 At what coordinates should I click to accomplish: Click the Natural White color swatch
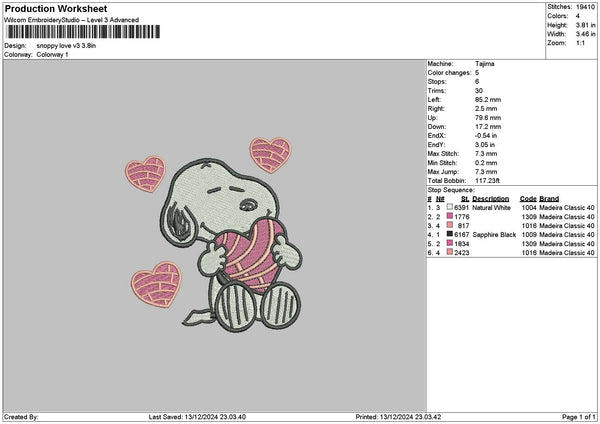tap(450, 207)
